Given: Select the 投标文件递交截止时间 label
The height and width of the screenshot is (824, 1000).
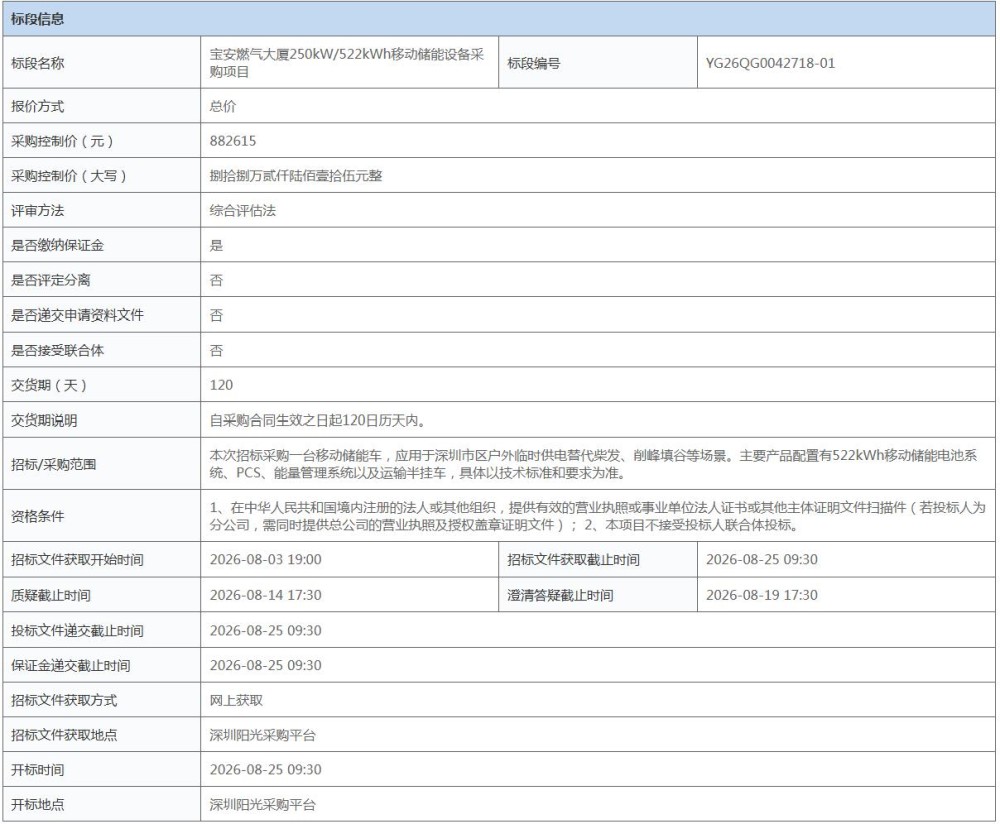Looking at the screenshot, I should click(77, 631).
